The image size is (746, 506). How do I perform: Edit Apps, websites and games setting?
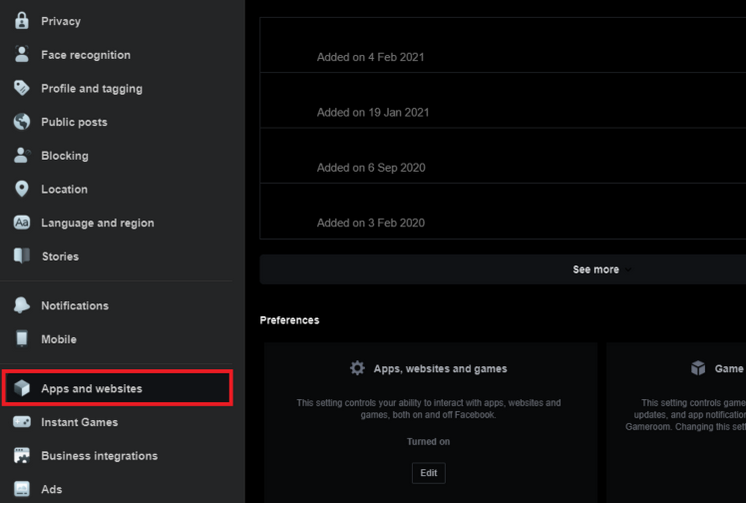[428, 473]
